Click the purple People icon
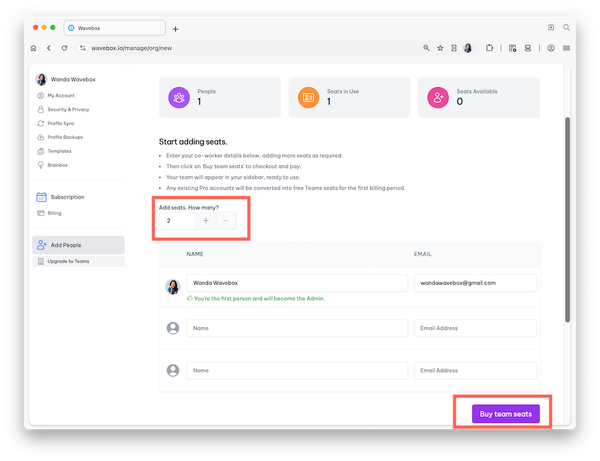This screenshot has height=461, width=600. 179,96
